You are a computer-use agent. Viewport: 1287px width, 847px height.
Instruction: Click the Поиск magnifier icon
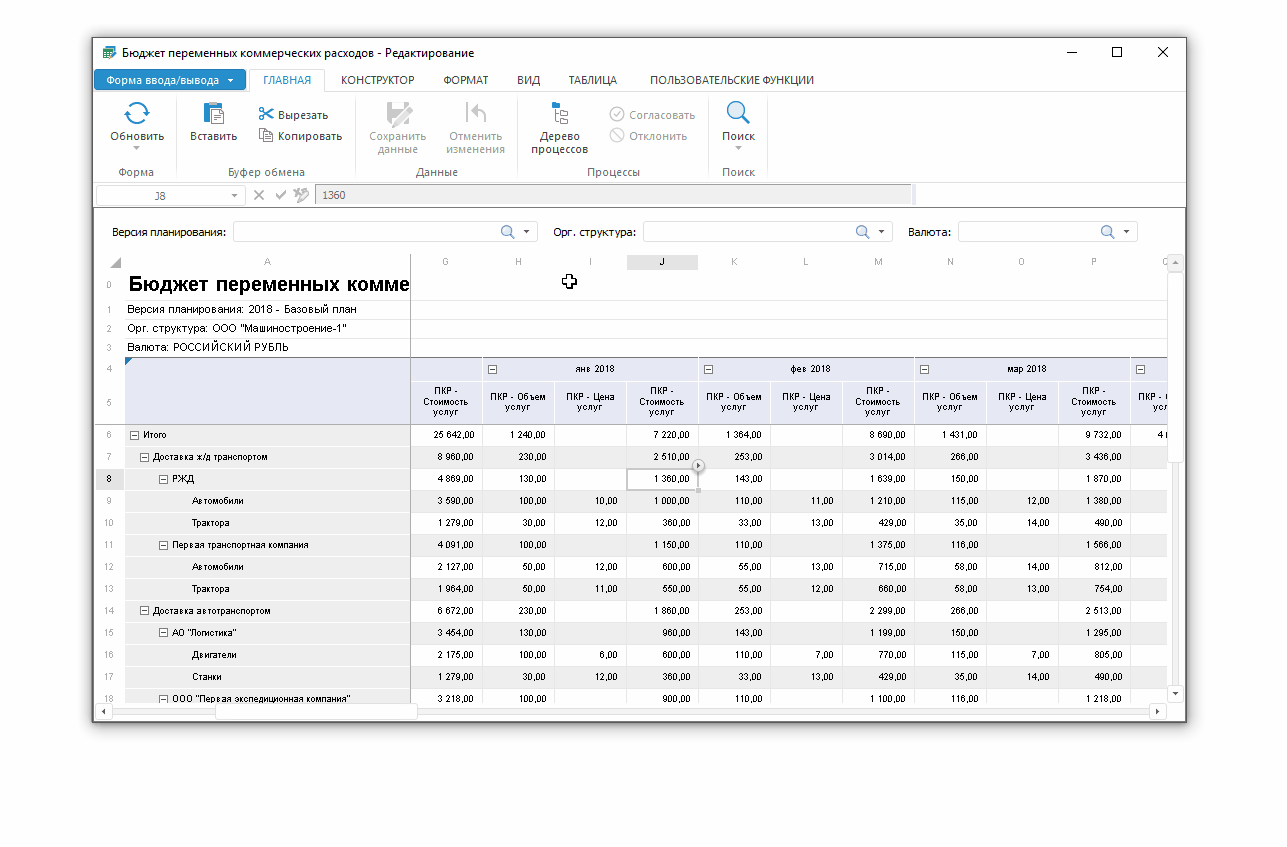coord(738,112)
